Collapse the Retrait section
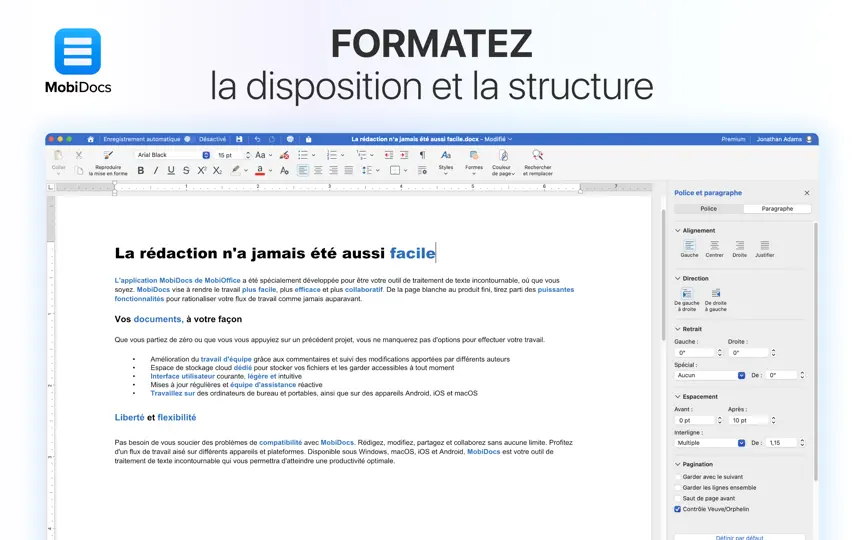Viewport: 864px width, 540px height. click(678, 329)
